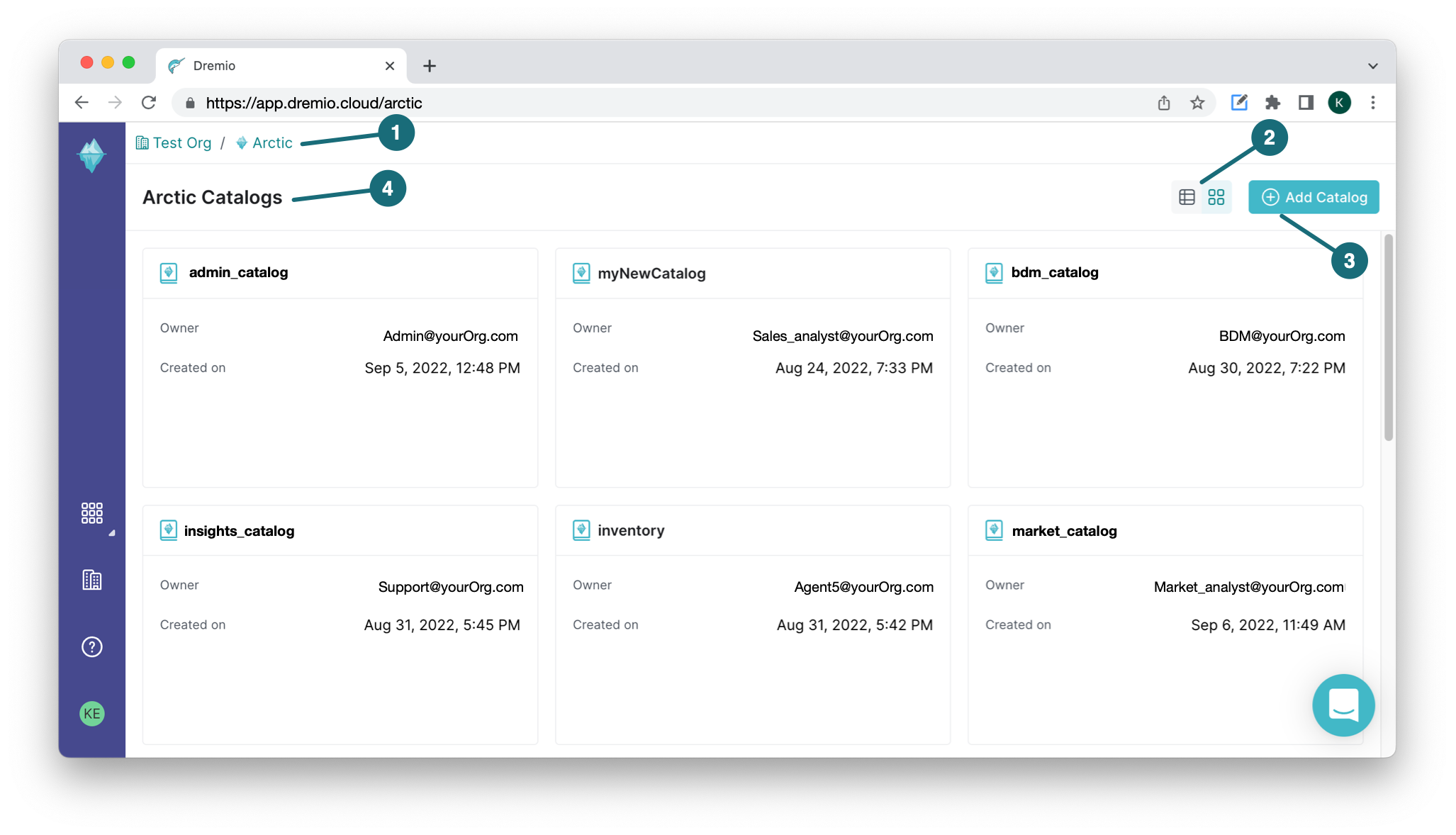This screenshot has height=835, width=1456.
Task: Click the share page icon in address bar
Action: coord(1163,103)
